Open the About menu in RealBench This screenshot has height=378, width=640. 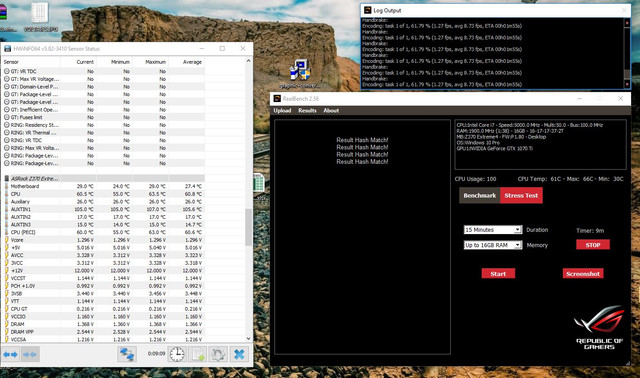(x=331, y=111)
